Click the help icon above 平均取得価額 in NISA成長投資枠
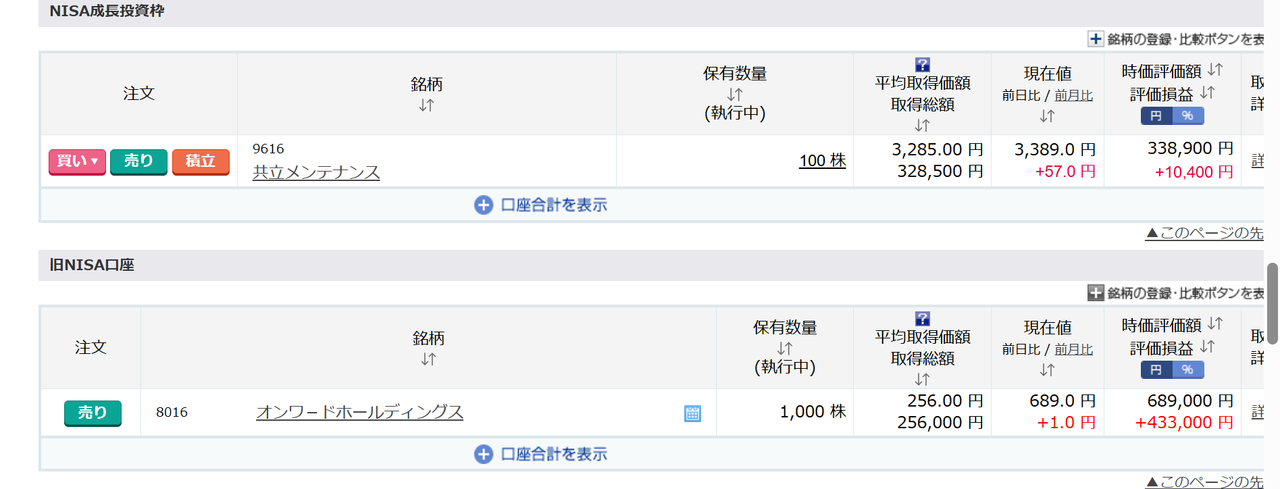Viewport: 1280px width, 489px height. pyautogui.click(x=923, y=64)
